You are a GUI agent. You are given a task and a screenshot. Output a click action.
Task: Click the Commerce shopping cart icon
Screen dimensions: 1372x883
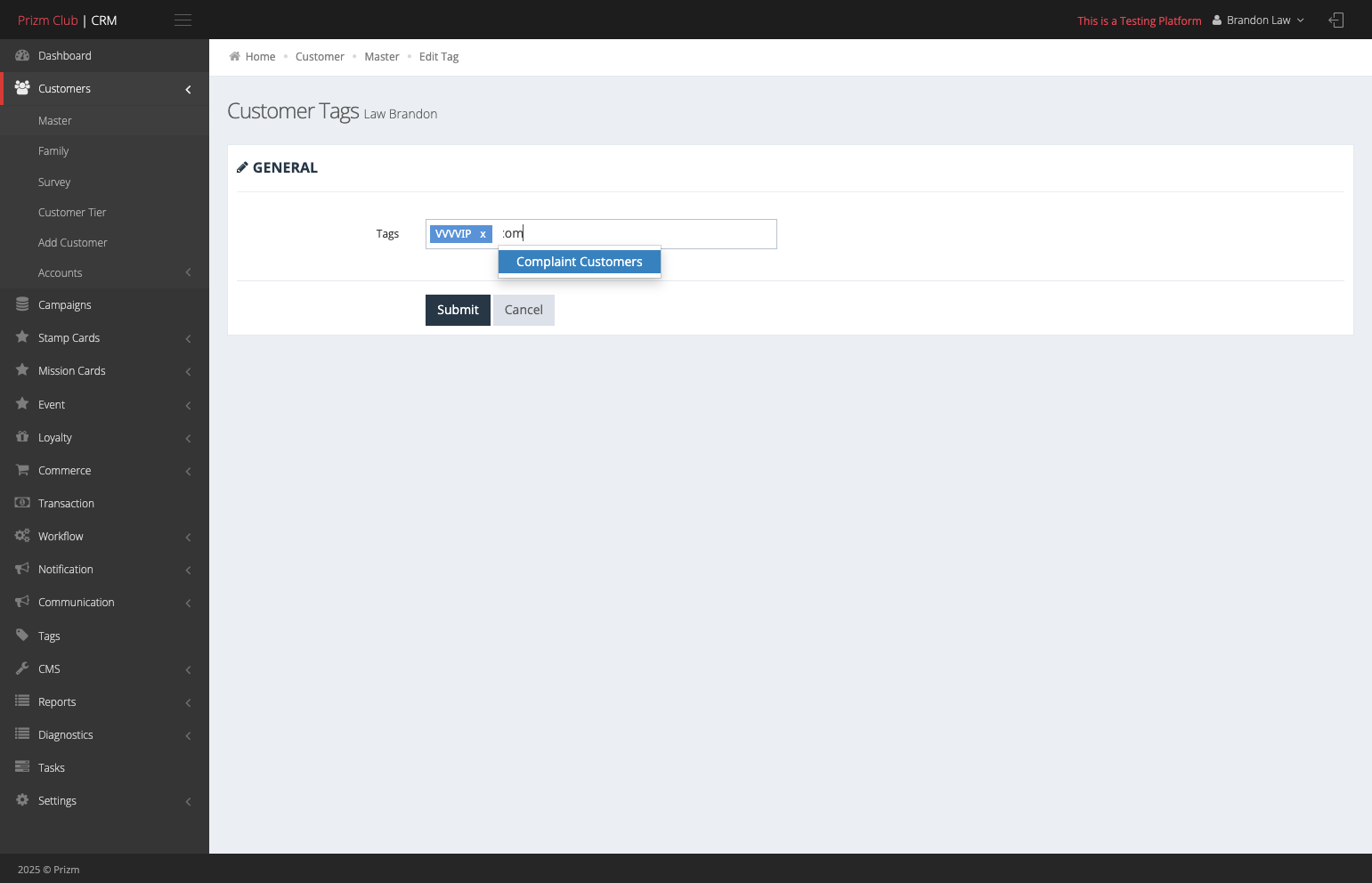22,470
